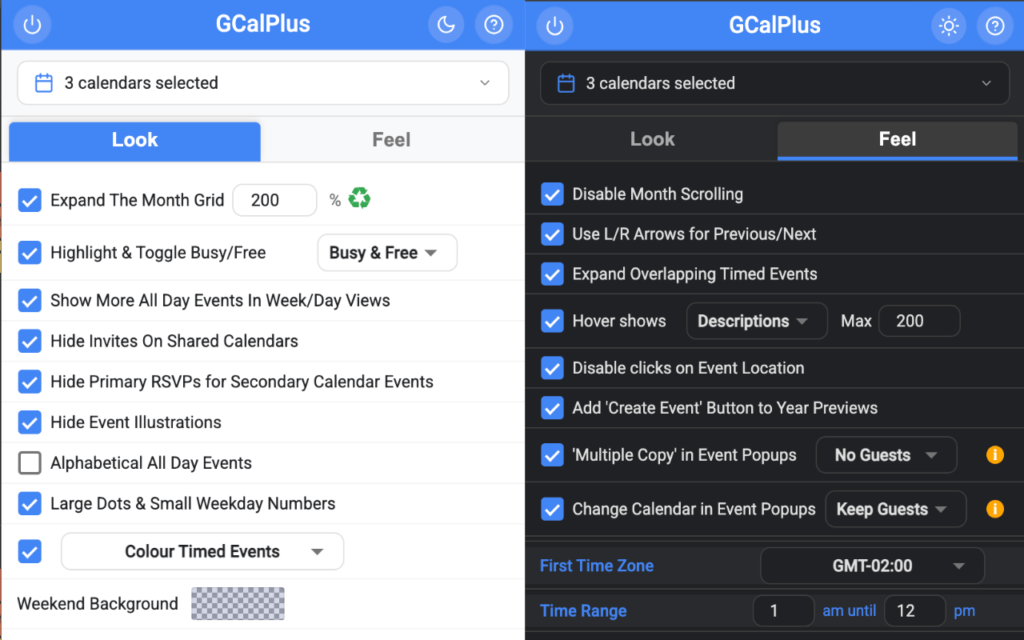Open the No Guests dropdown button
The width and height of the screenshot is (1024, 640).
pyautogui.click(x=885, y=455)
